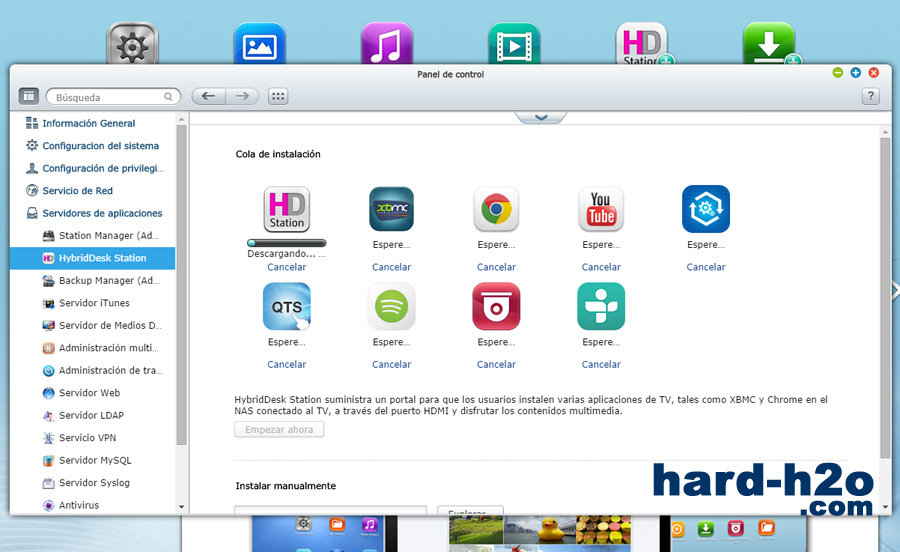Click the main content vertical scrollbar
Image resolution: width=900 pixels, height=552 pixels.
885,298
